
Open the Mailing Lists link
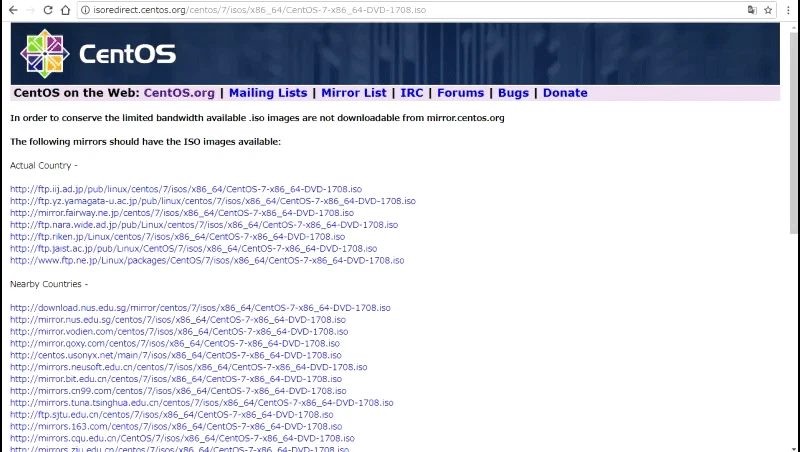(268, 93)
